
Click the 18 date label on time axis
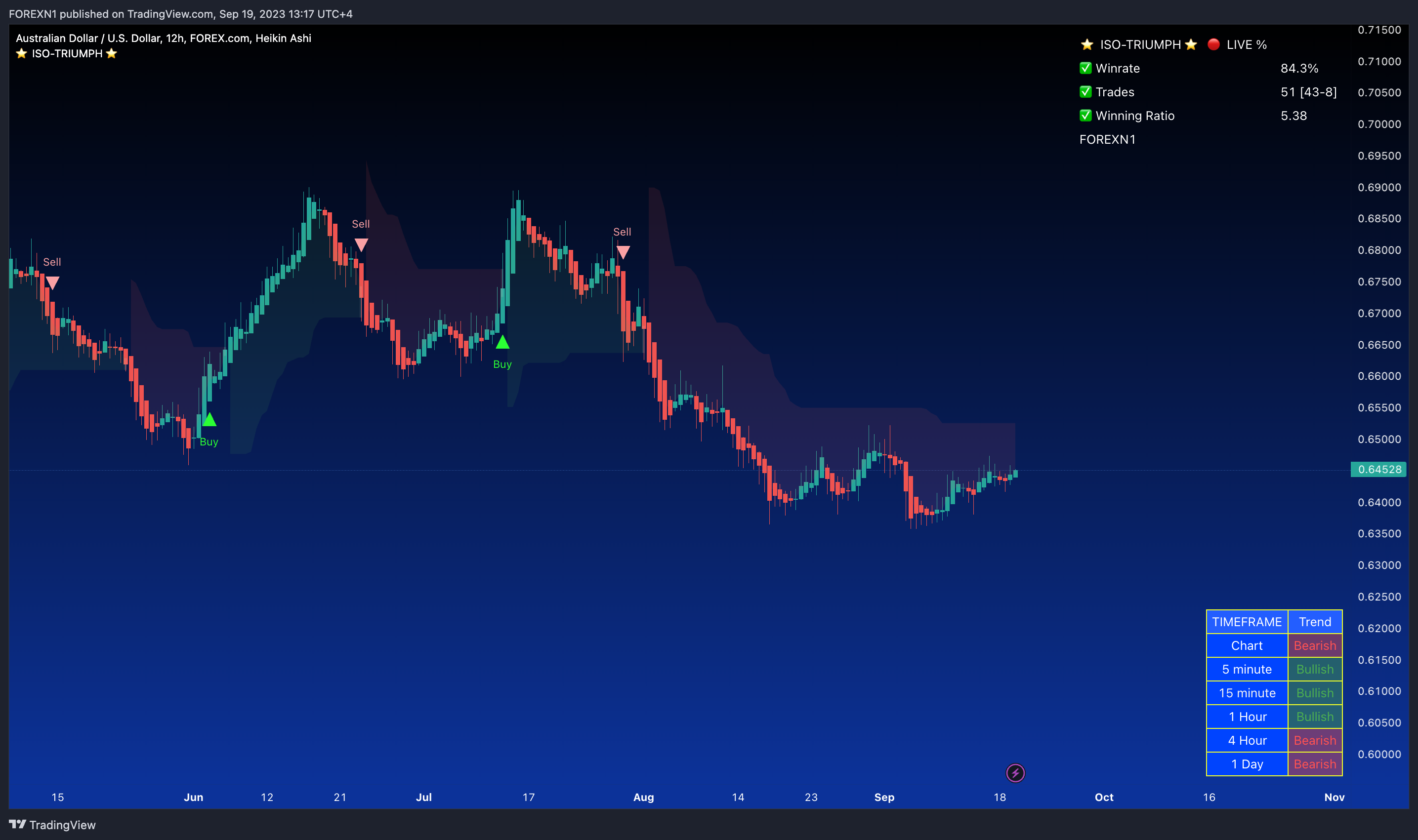(1000, 797)
